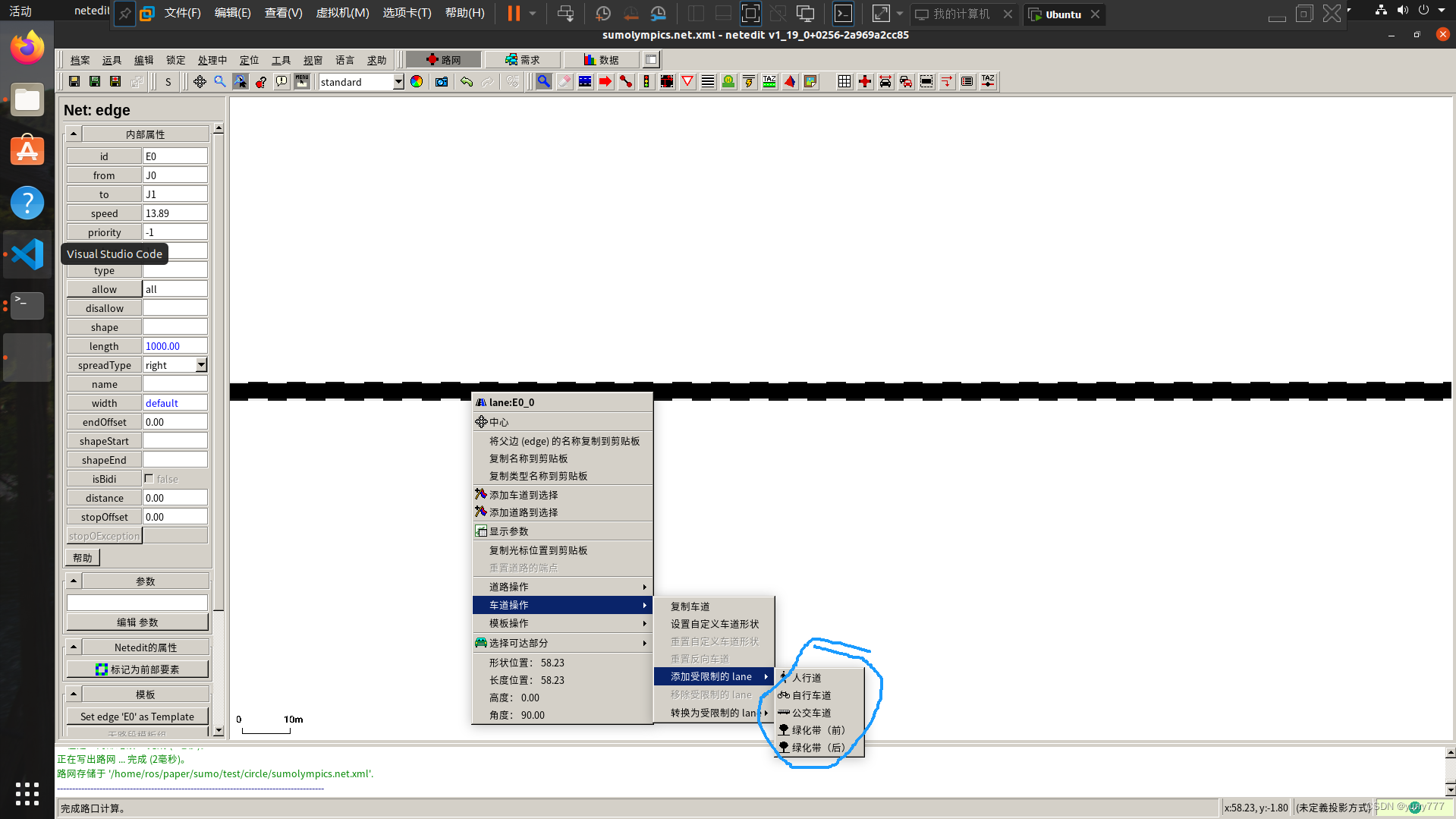Toggle the black car with arrow option
Image resolution: width=1456 pixels, height=819 pixels.
(x=885, y=82)
